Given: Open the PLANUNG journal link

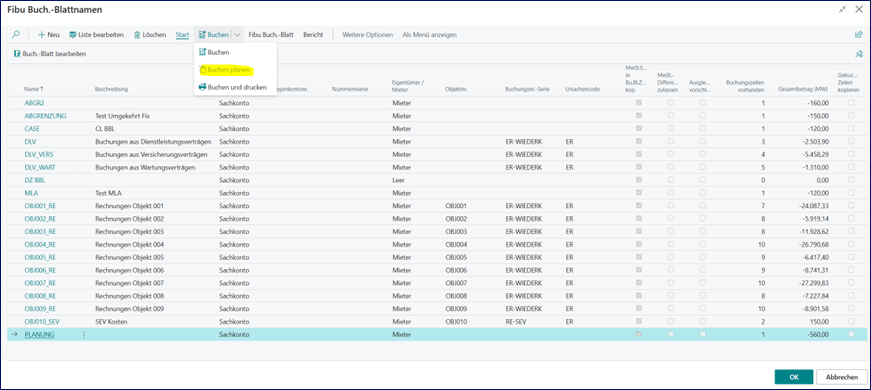Looking at the screenshot, I should click(39, 334).
